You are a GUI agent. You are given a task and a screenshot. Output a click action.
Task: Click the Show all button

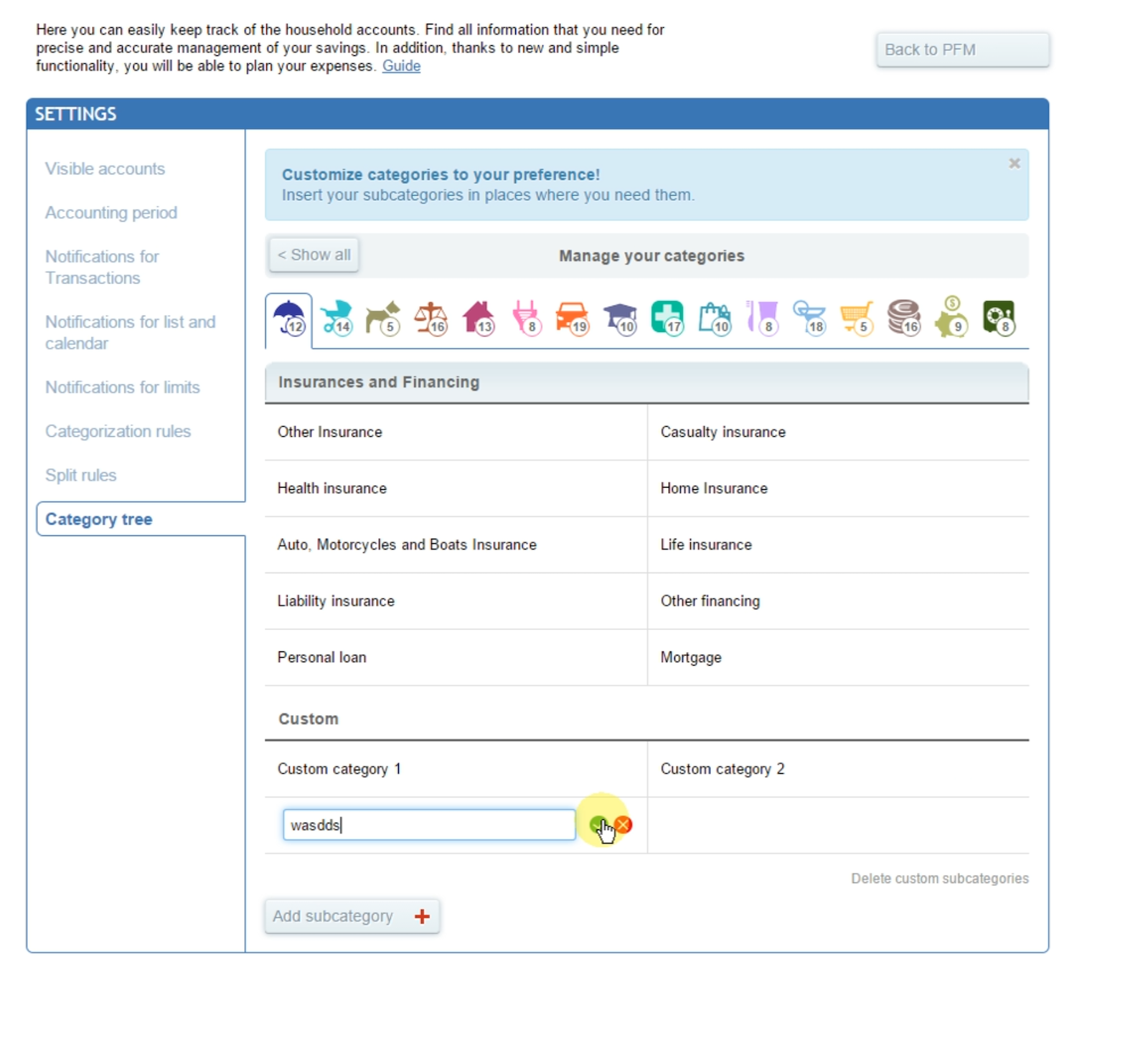click(314, 255)
